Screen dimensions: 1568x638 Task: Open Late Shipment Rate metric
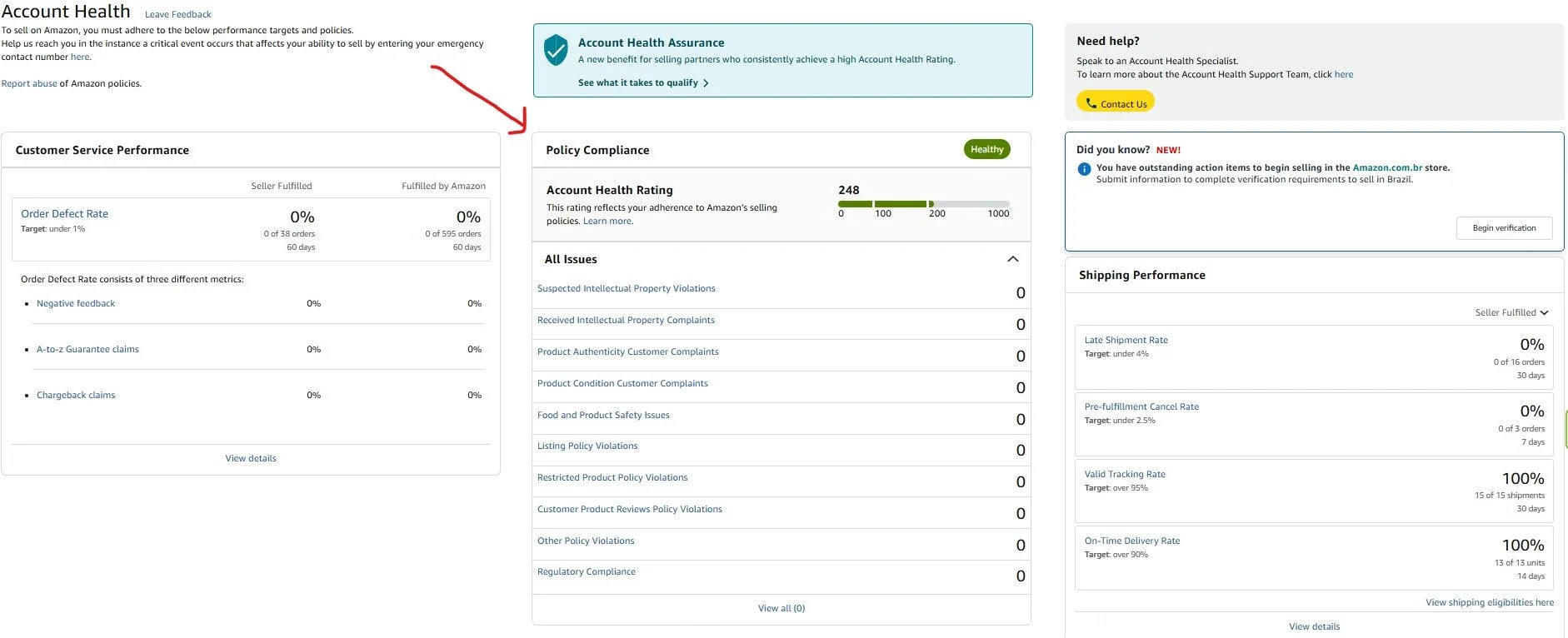(1126, 340)
